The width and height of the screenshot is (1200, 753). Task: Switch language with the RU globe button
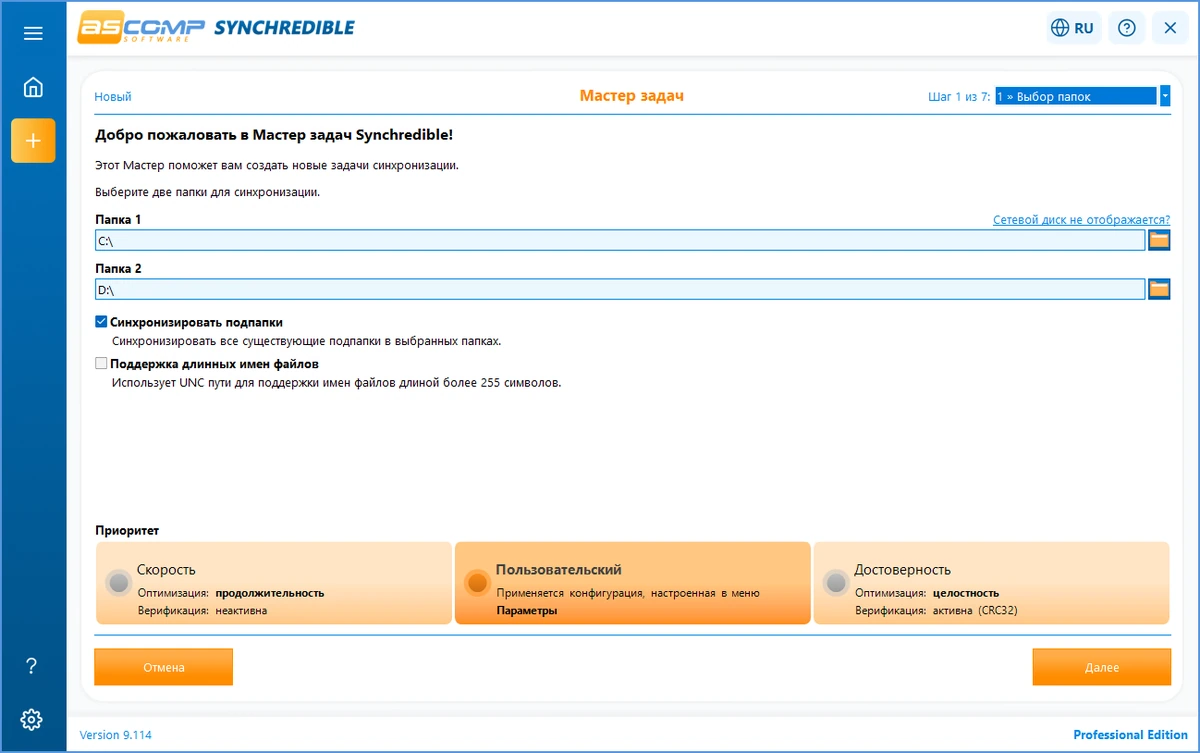1074,28
